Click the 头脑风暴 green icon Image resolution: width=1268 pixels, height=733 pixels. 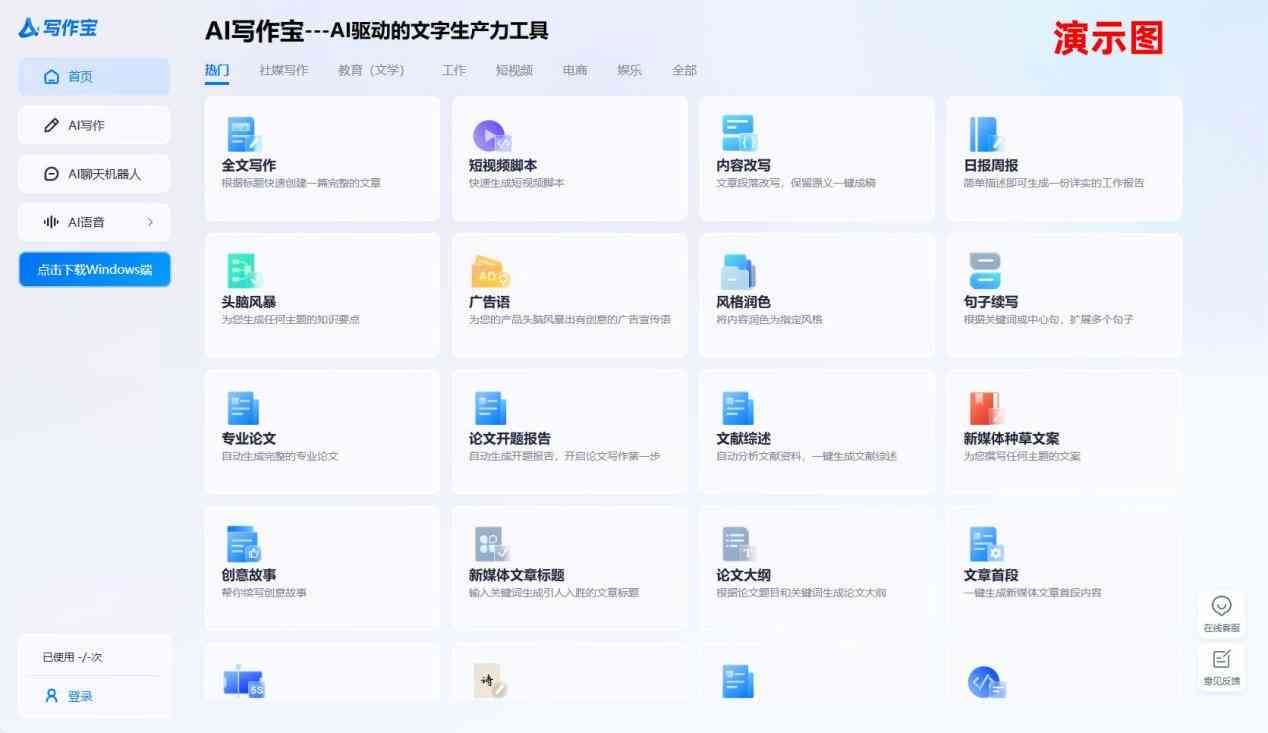243,271
